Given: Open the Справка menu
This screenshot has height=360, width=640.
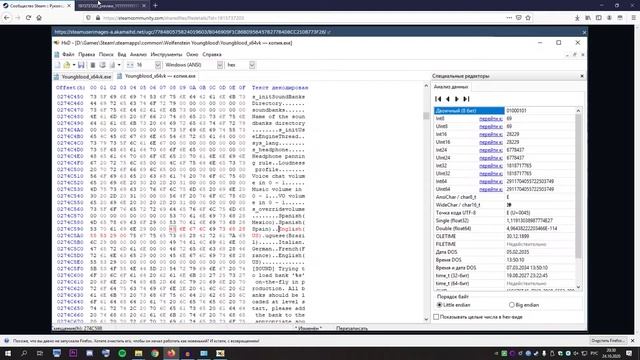Looking at the screenshot, I should 212,54.
